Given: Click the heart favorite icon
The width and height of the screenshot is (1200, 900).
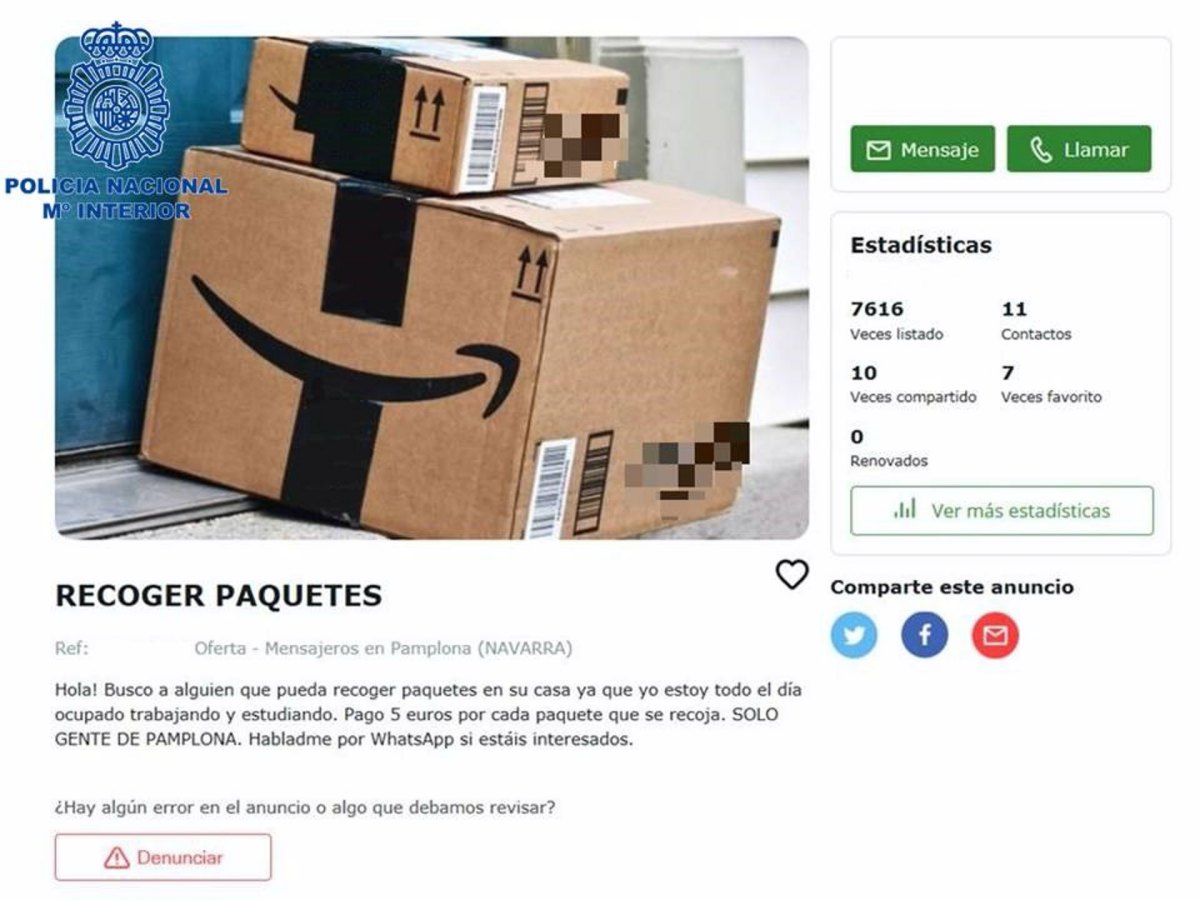Looking at the screenshot, I should pos(792,574).
